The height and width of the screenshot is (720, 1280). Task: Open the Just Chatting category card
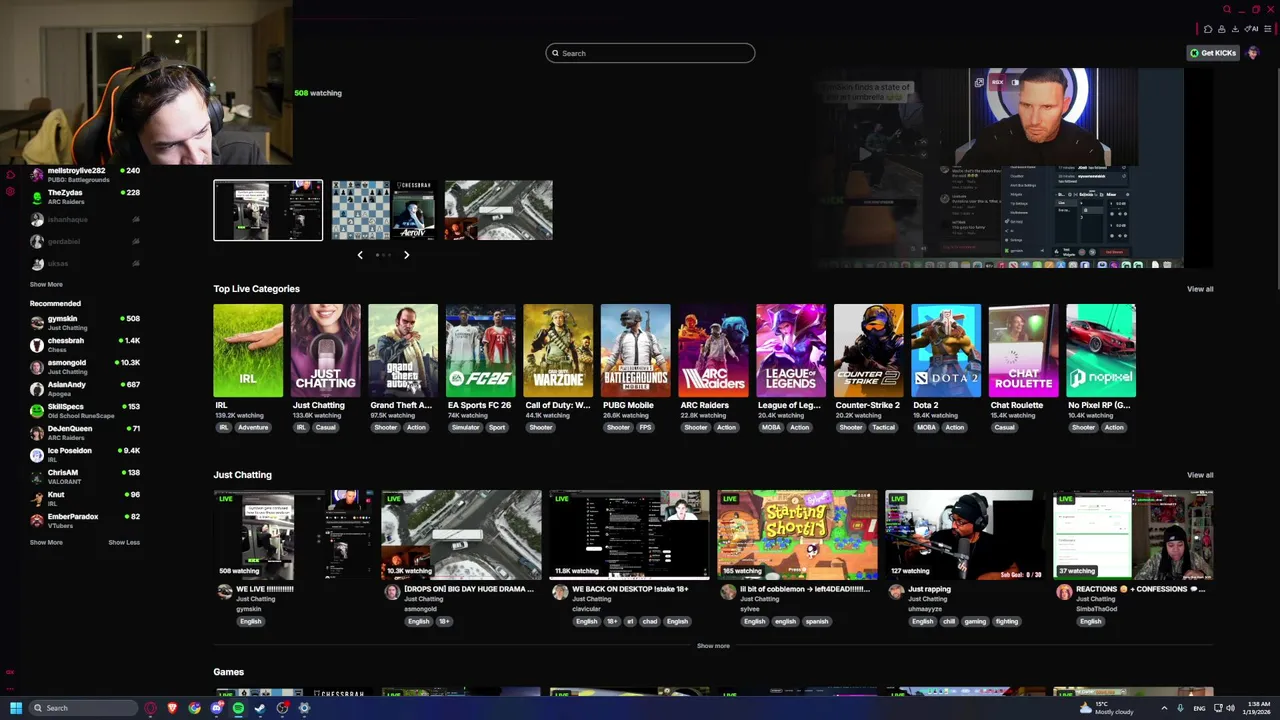325,351
